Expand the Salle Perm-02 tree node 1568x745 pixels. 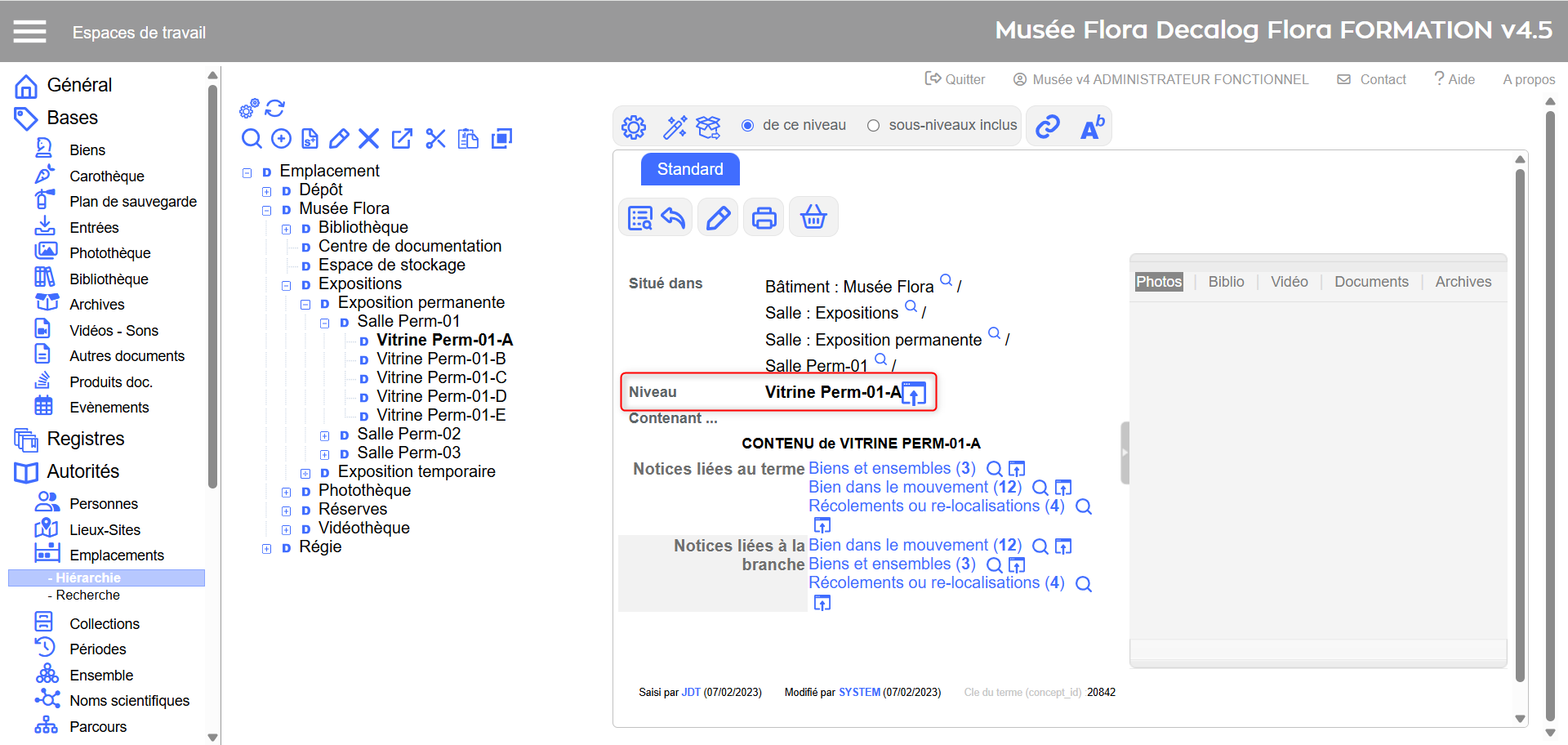(x=325, y=435)
